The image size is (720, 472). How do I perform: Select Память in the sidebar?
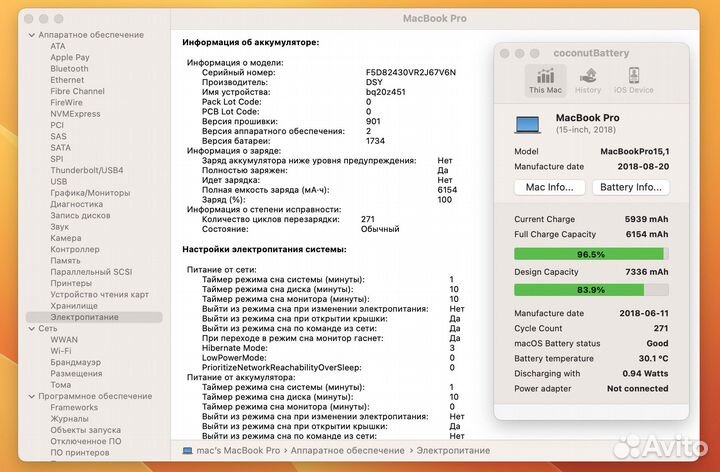65,260
